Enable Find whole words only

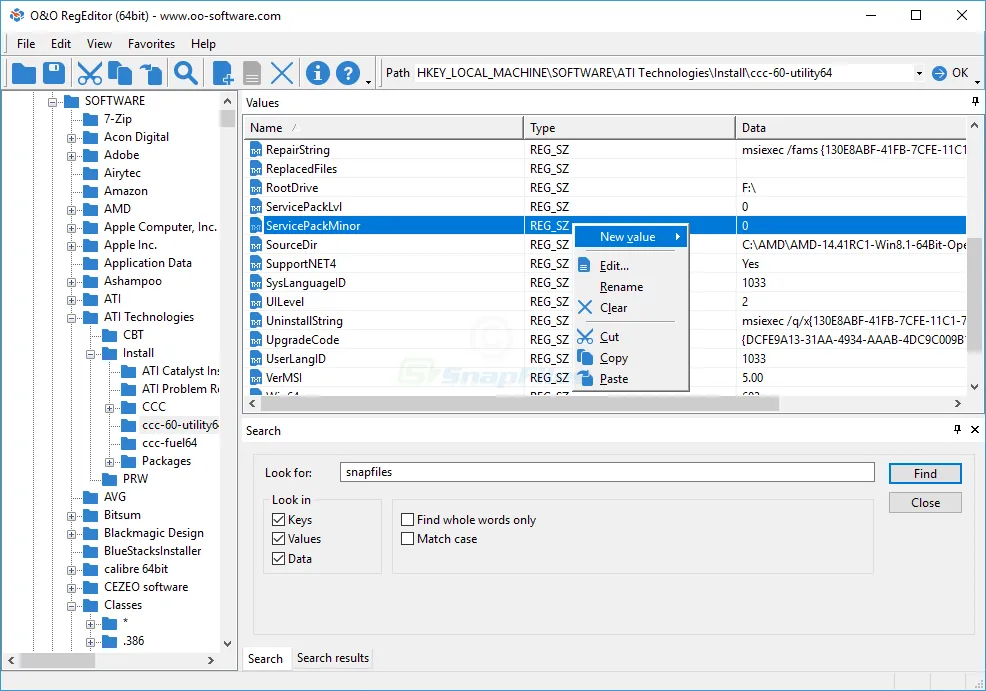coord(407,519)
